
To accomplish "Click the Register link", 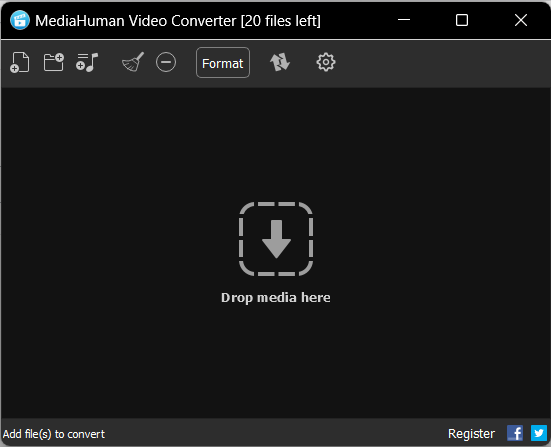I will 471,434.
